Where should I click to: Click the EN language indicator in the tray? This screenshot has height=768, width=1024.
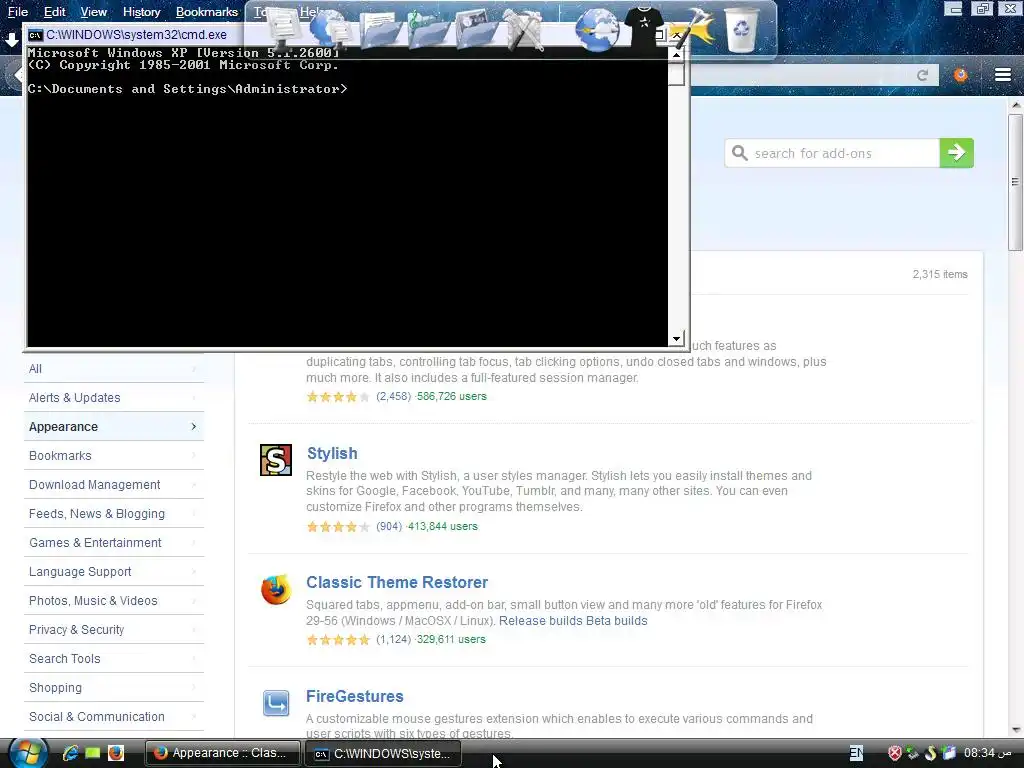(856, 753)
